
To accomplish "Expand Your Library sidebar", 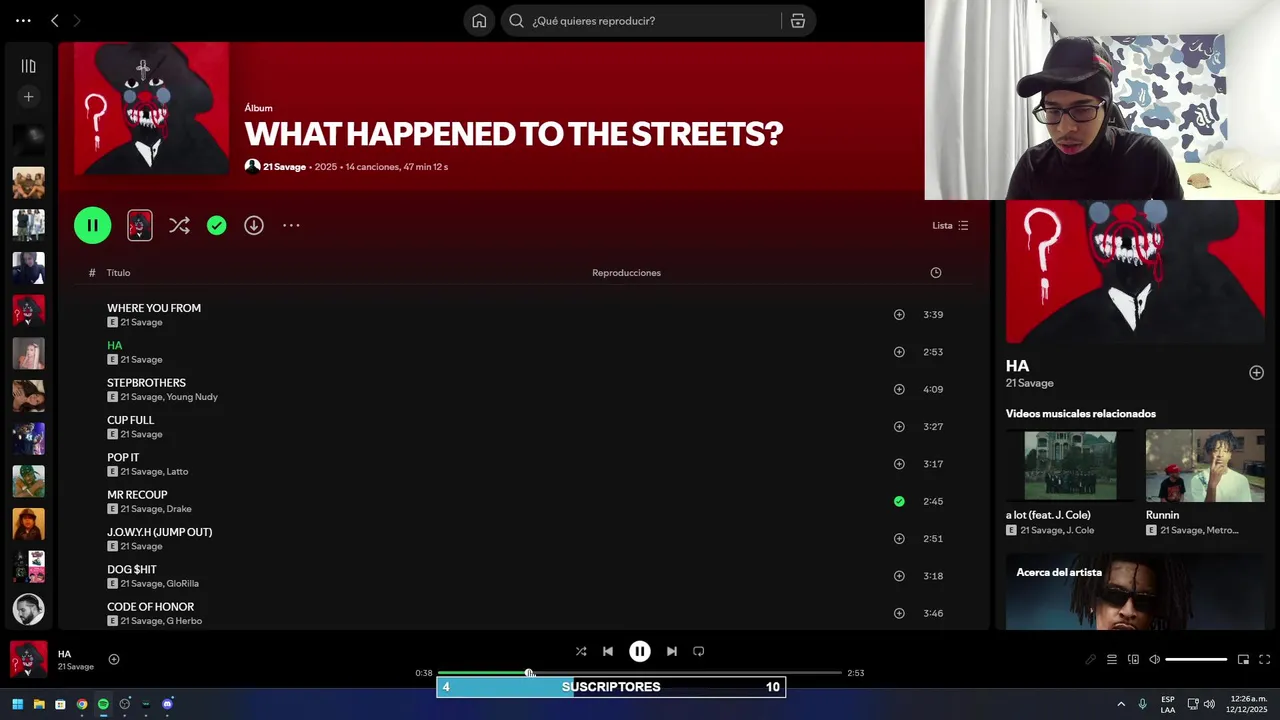I will coord(28,66).
